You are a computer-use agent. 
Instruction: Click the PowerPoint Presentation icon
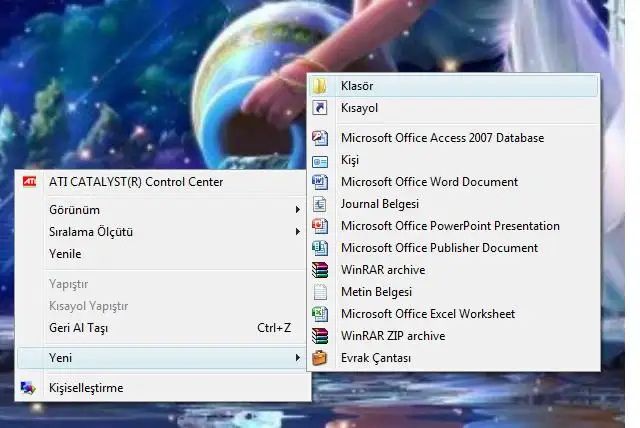(320, 226)
